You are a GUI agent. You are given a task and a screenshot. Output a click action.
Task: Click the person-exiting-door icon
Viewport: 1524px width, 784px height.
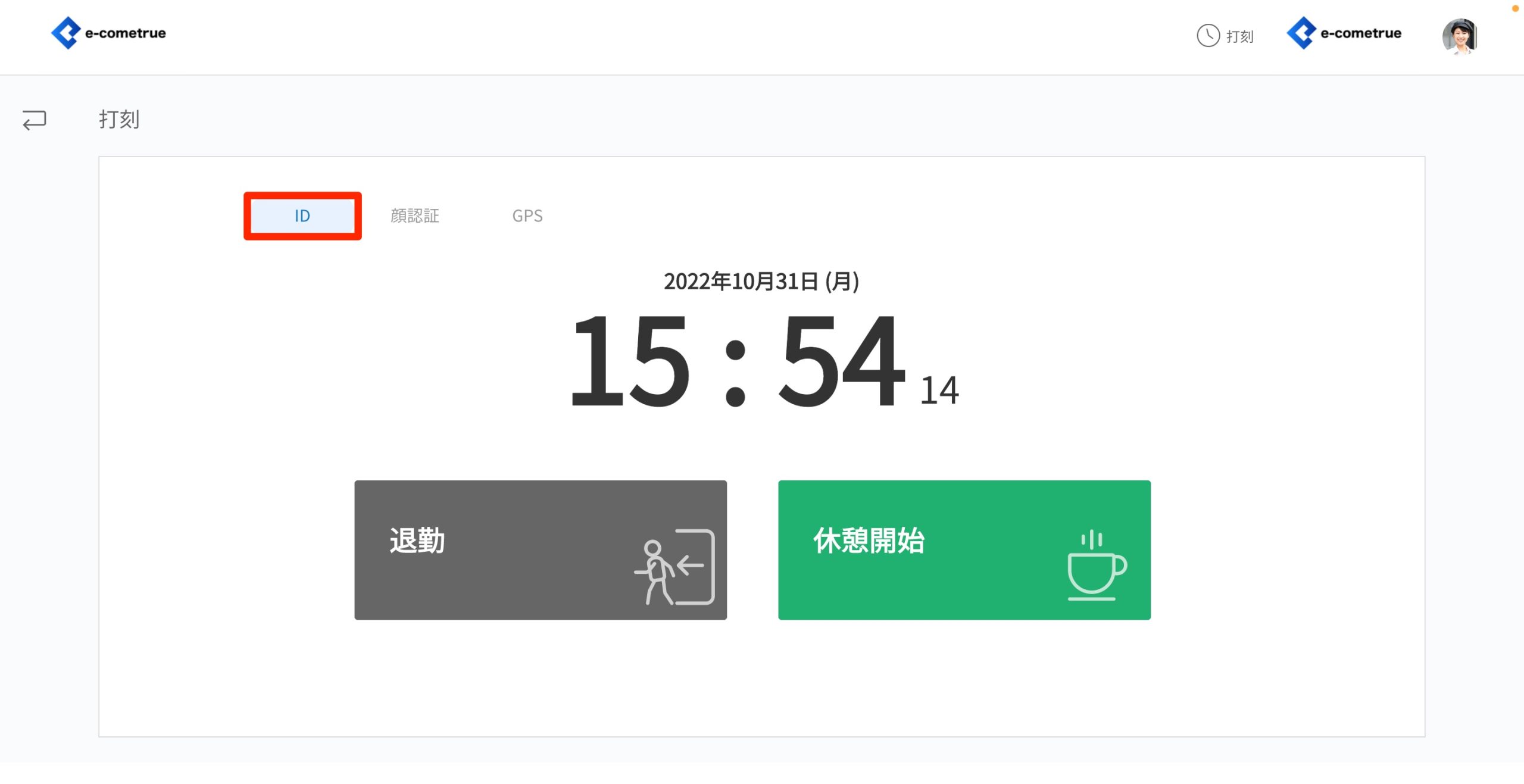click(674, 567)
